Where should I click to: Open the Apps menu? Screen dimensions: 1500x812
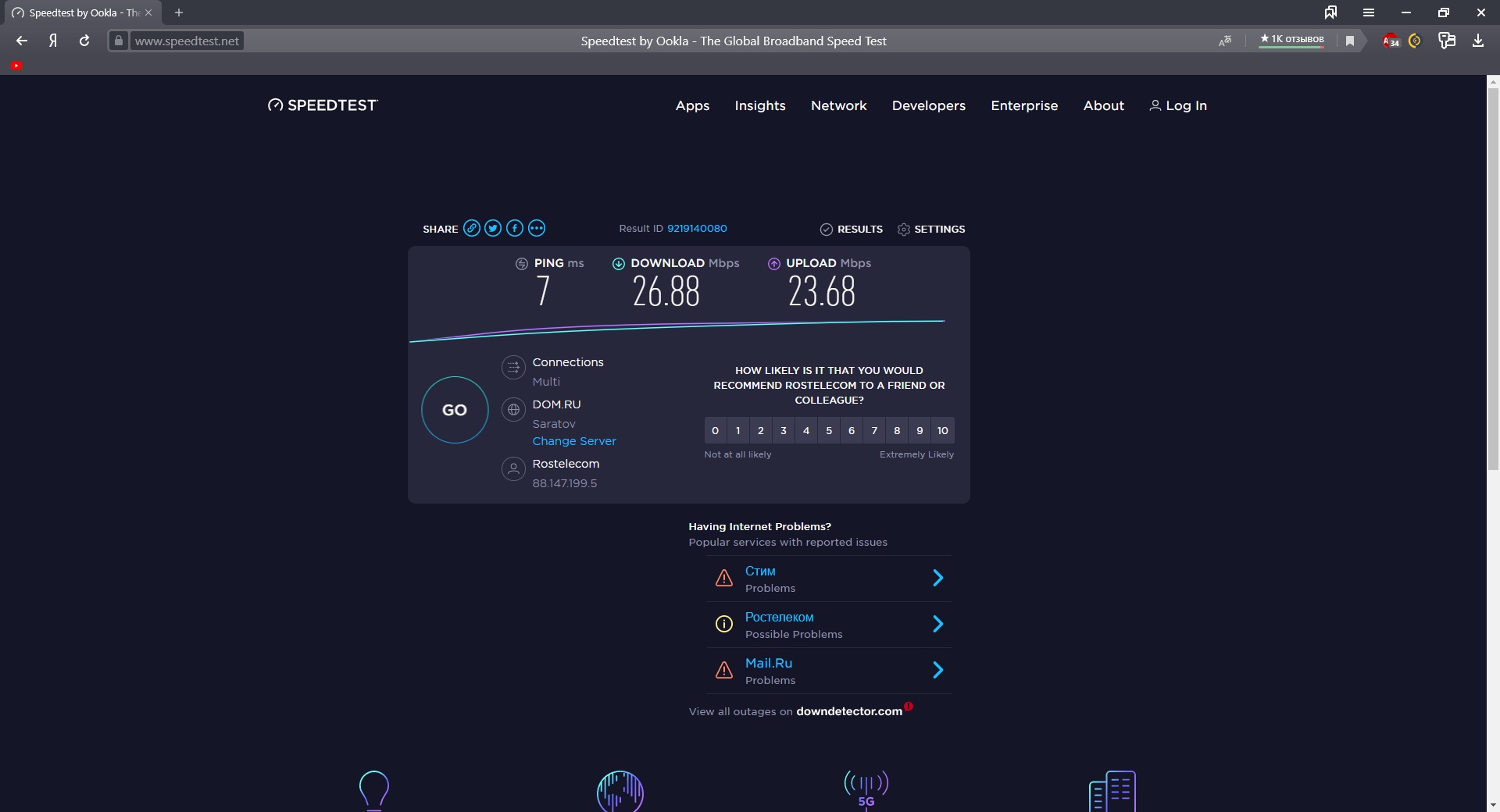[692, 105]
